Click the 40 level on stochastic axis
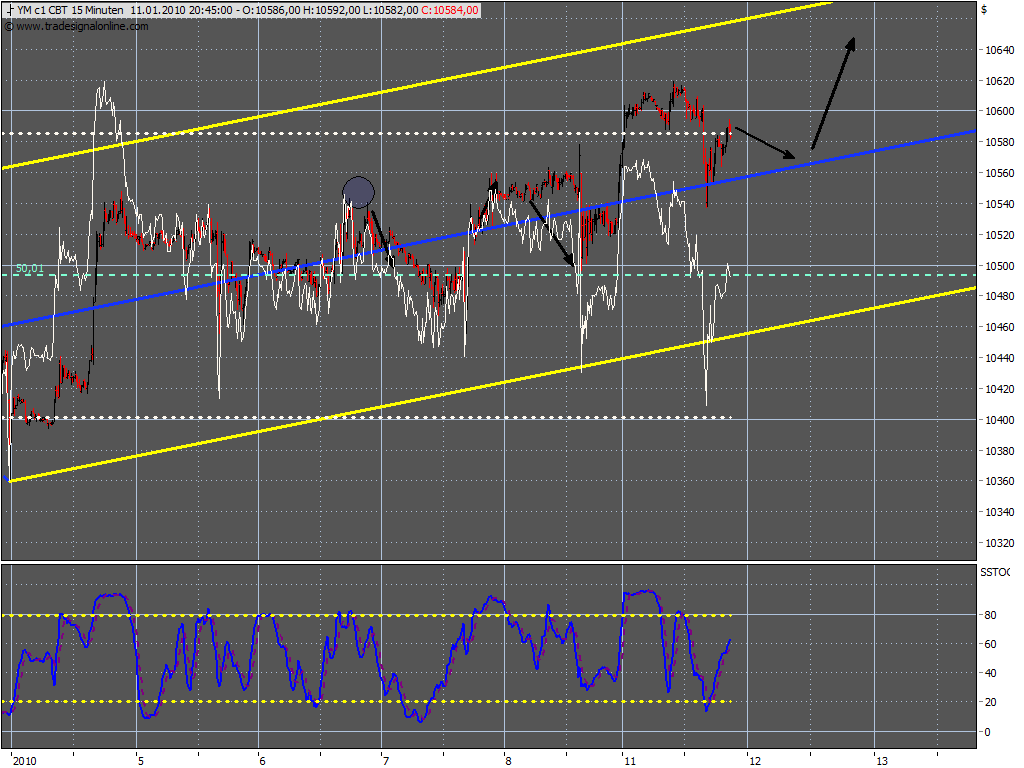This screenshot has width=1024, height=768. click(991, 673)
